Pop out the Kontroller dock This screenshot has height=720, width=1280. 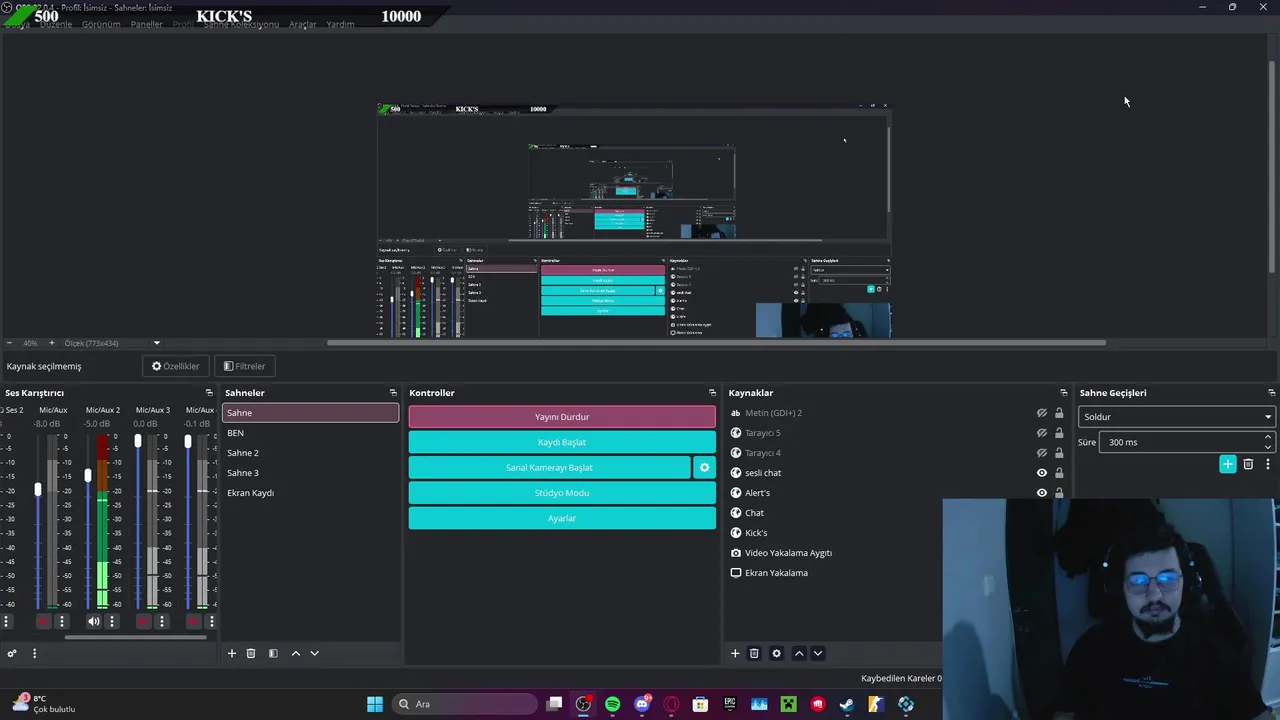[712, 393]
